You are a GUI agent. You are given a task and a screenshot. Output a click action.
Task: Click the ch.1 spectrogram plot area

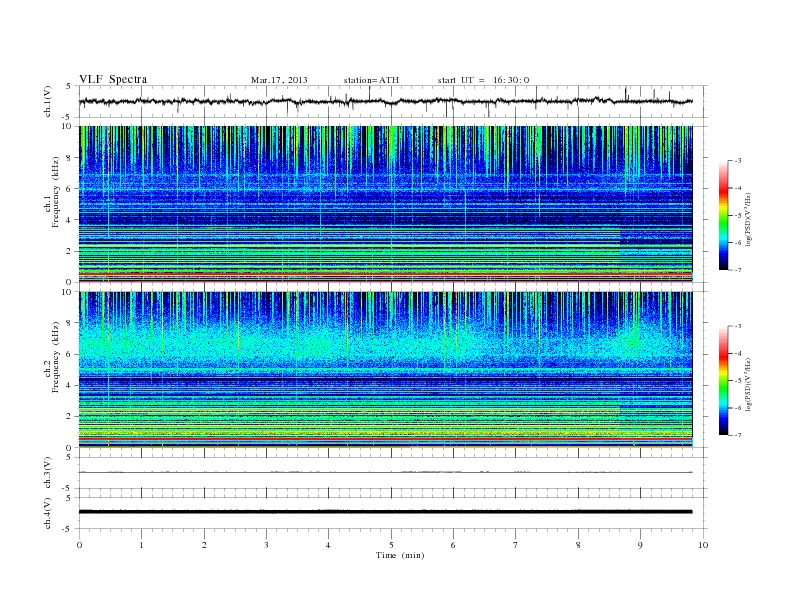tap(386, 204)
